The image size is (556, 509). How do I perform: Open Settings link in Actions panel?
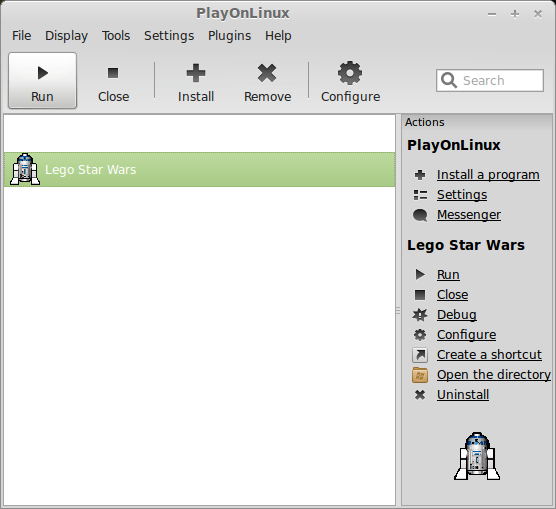[x=462, y=195]
